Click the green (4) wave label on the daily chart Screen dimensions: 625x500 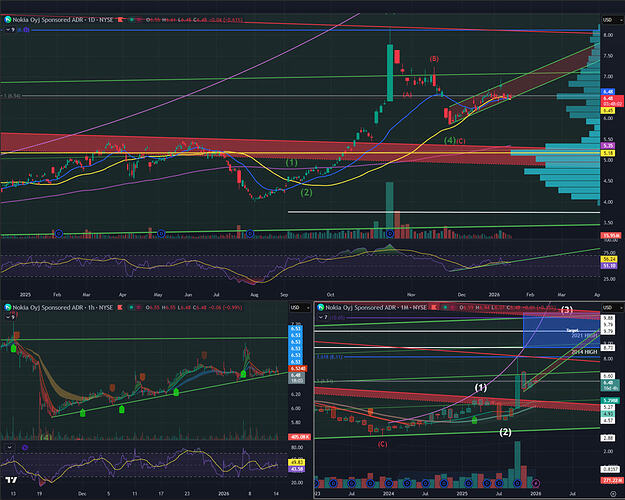[x=451, y=141]
